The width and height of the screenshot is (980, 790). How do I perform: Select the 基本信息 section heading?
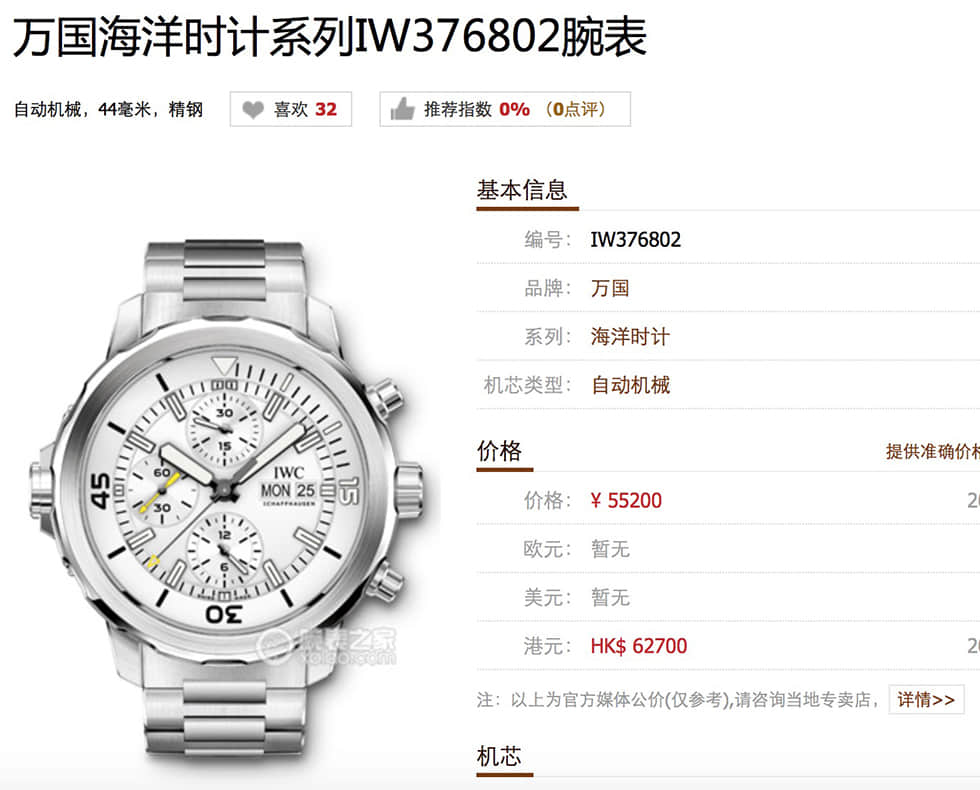coord(522,190)
